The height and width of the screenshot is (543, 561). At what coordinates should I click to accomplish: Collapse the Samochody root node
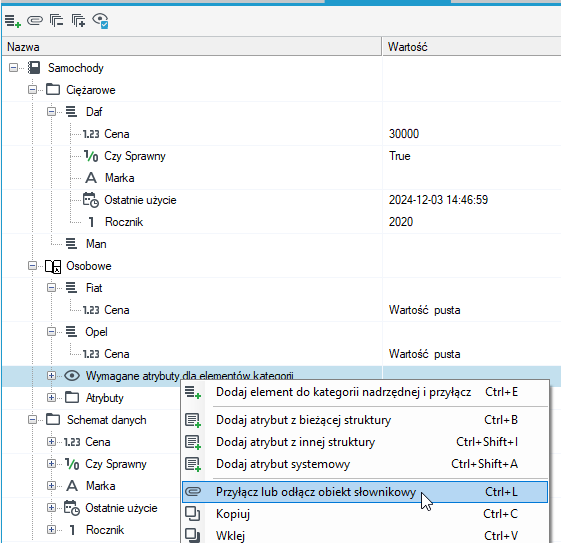pos(13,68)
